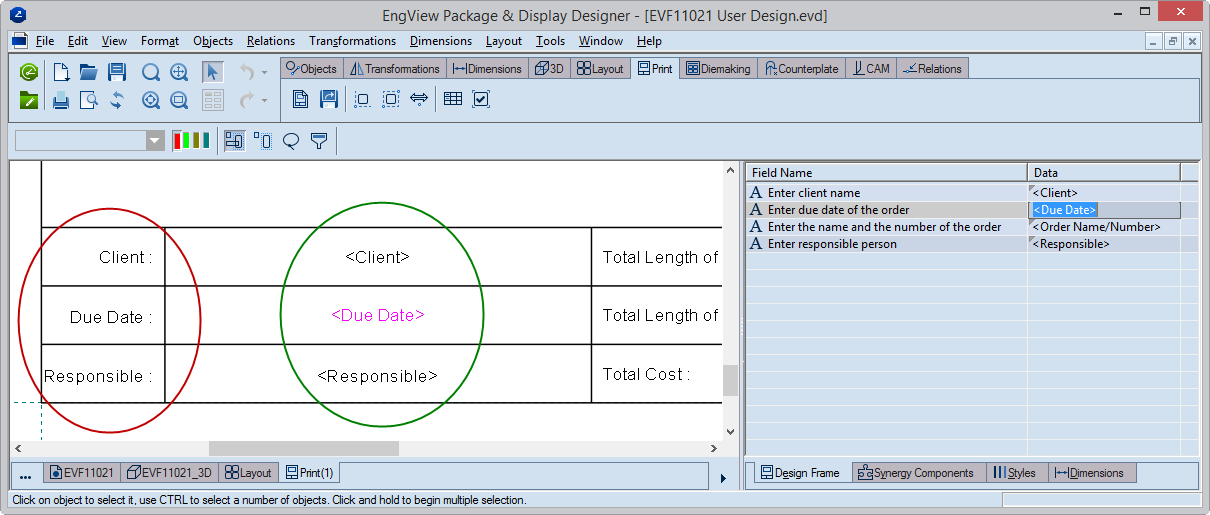Image resolution: width=1210 pixels, height=515 pixels.
Task: Open the EVF11021_3D drawing tab
Action: coord(170,472)
